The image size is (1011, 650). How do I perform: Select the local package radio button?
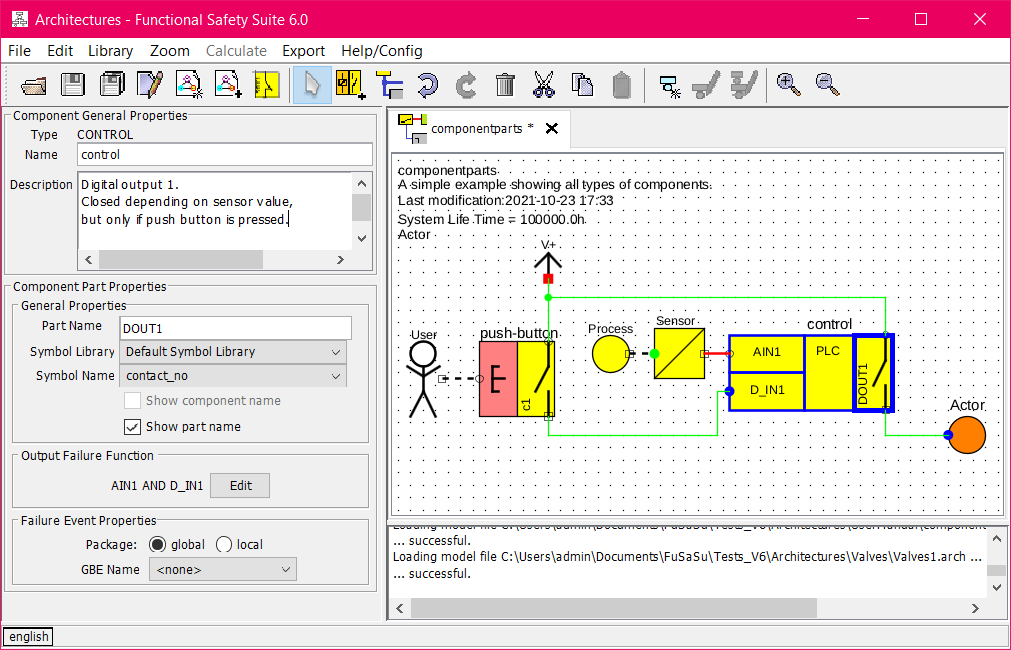224,545
